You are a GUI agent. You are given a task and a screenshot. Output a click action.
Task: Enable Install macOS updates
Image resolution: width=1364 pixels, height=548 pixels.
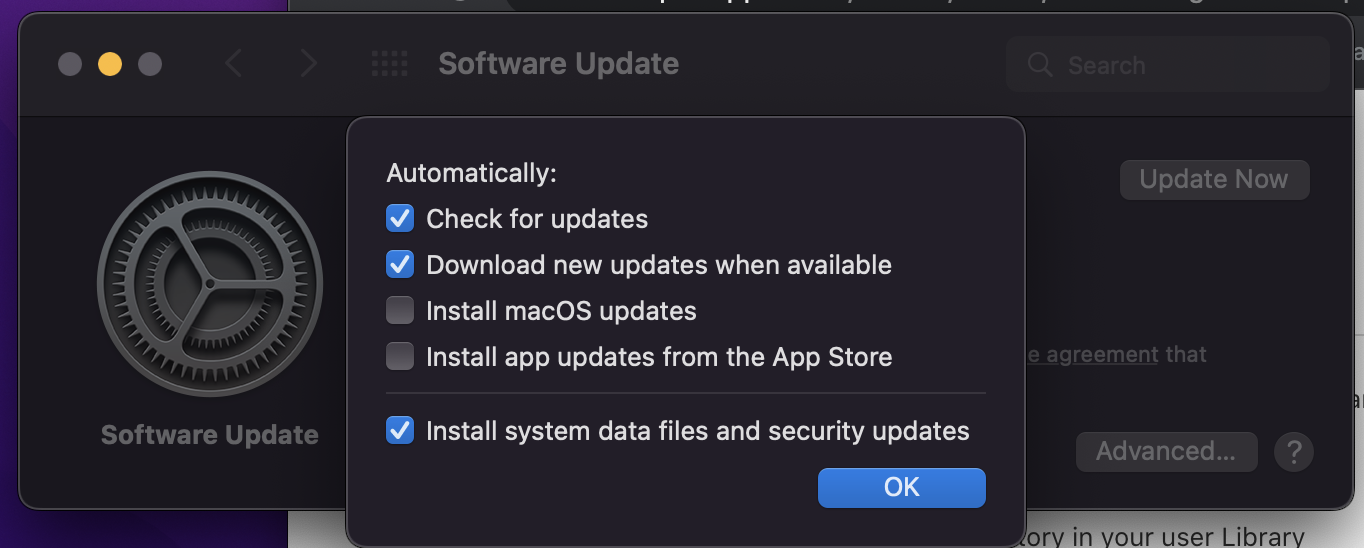(400, 311)
